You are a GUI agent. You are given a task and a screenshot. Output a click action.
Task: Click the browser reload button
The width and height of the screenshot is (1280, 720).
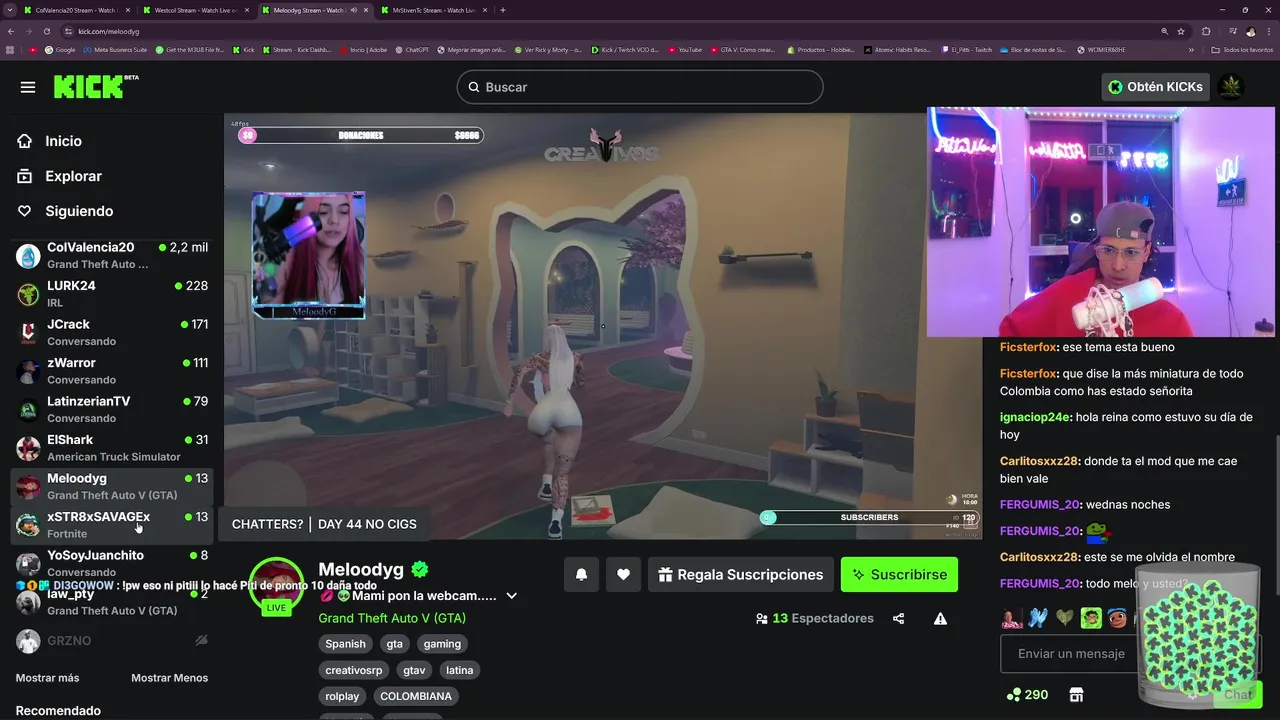pyautogui.click(x=49, y=31)
